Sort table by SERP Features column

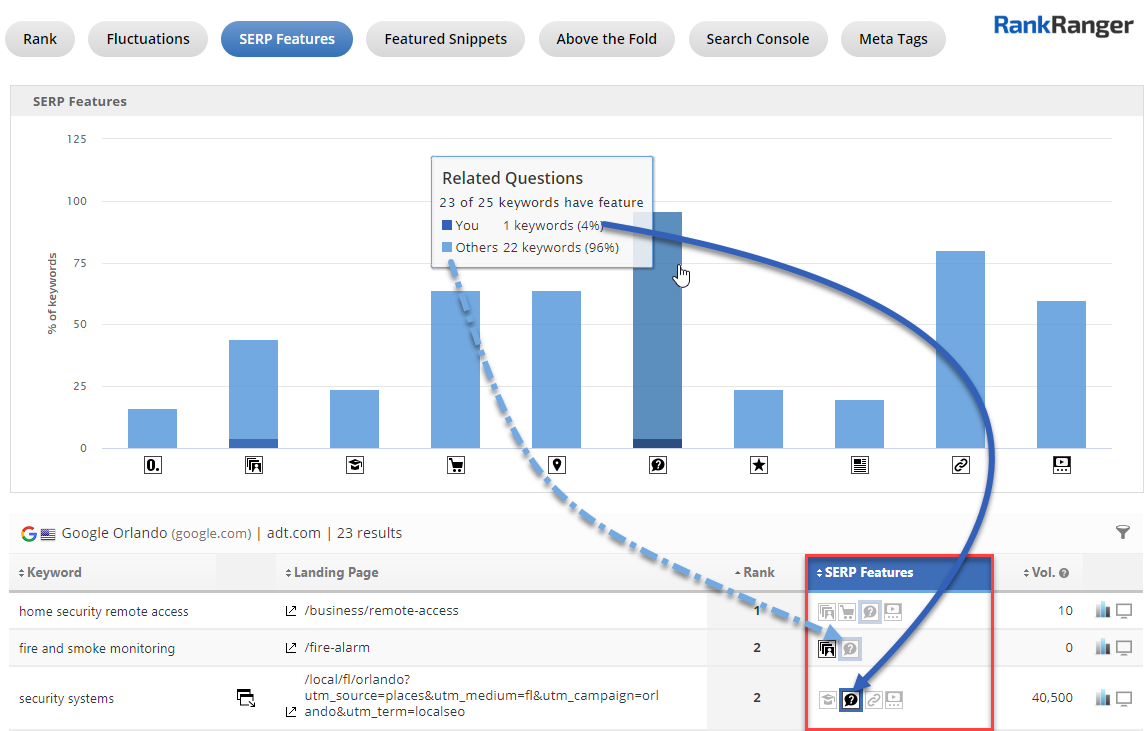point(865,573)
